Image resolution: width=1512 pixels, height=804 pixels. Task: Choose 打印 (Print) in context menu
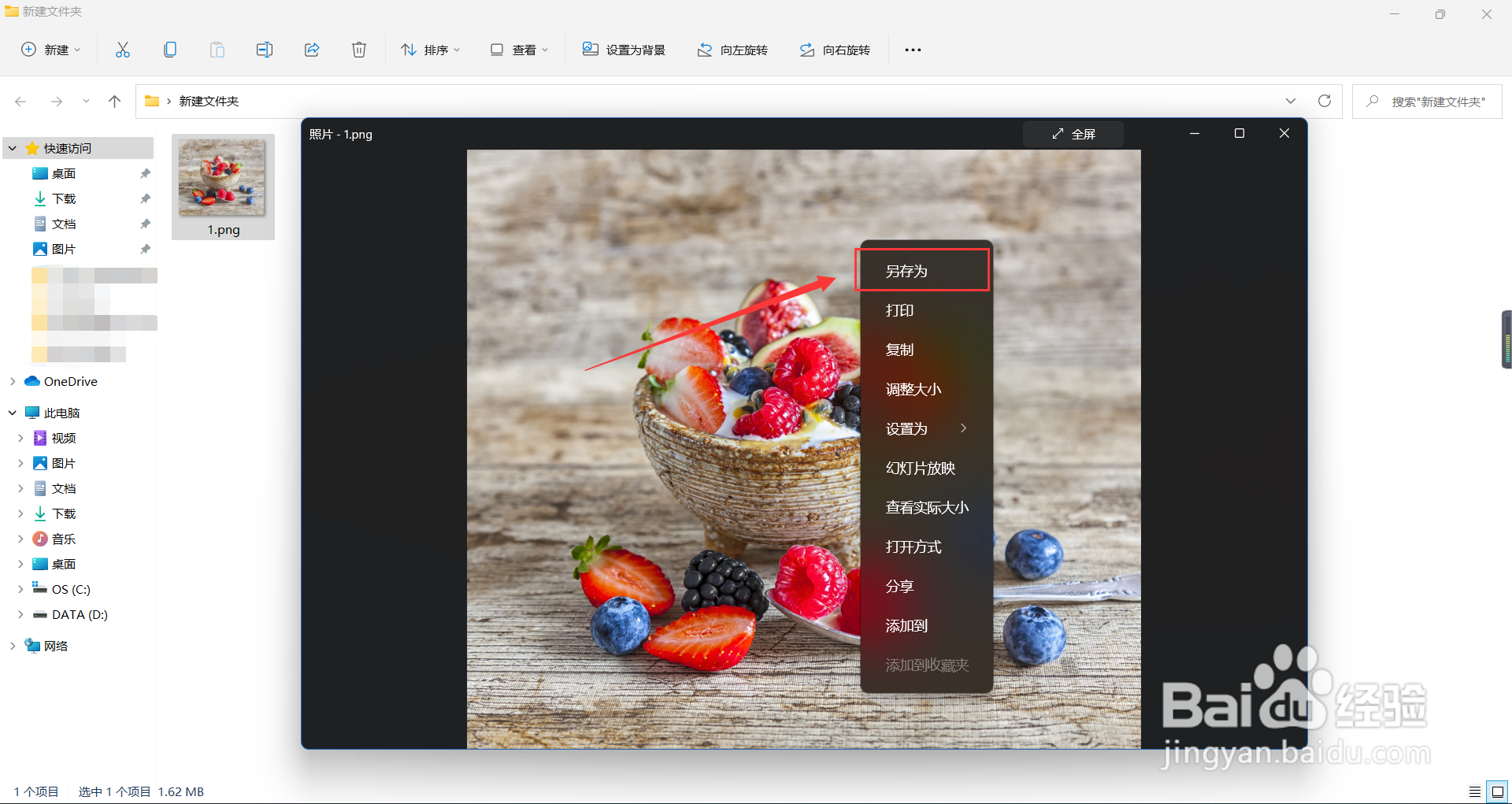(x=926, y=310)
